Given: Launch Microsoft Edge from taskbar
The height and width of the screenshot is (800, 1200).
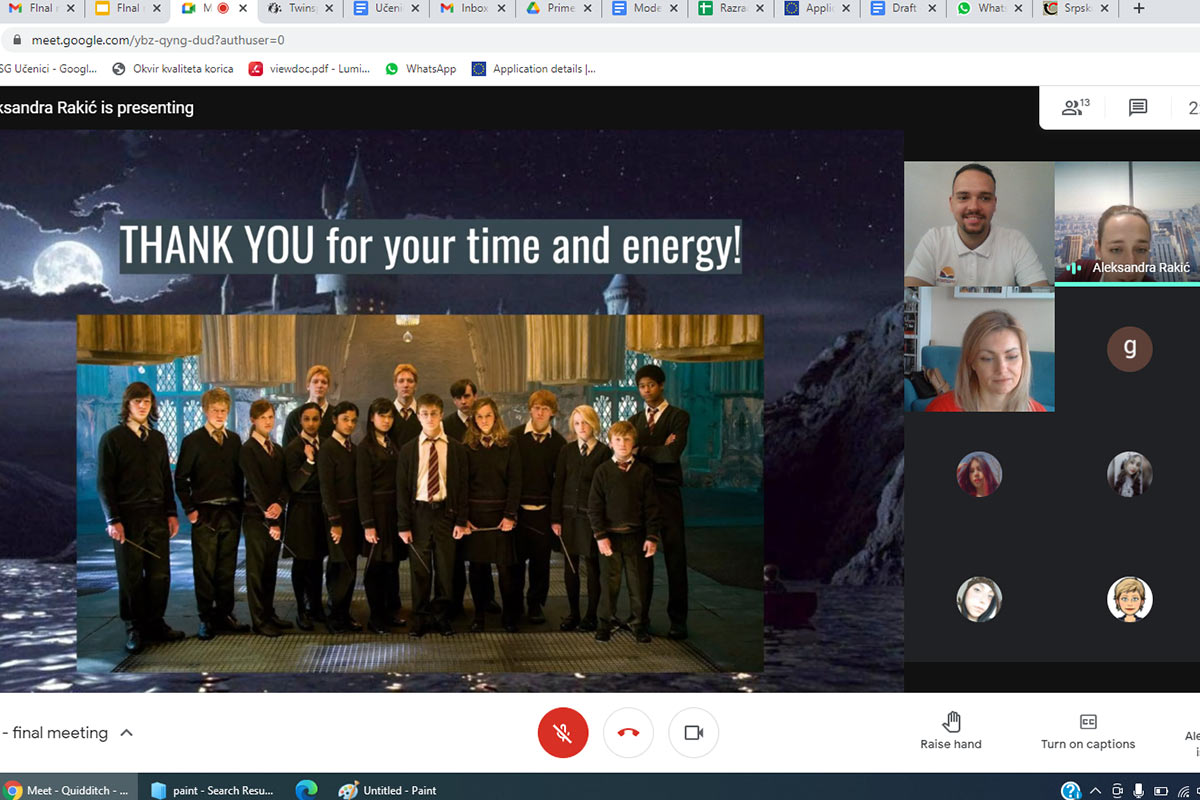Looking at the screenshot, I should [306, 790].
